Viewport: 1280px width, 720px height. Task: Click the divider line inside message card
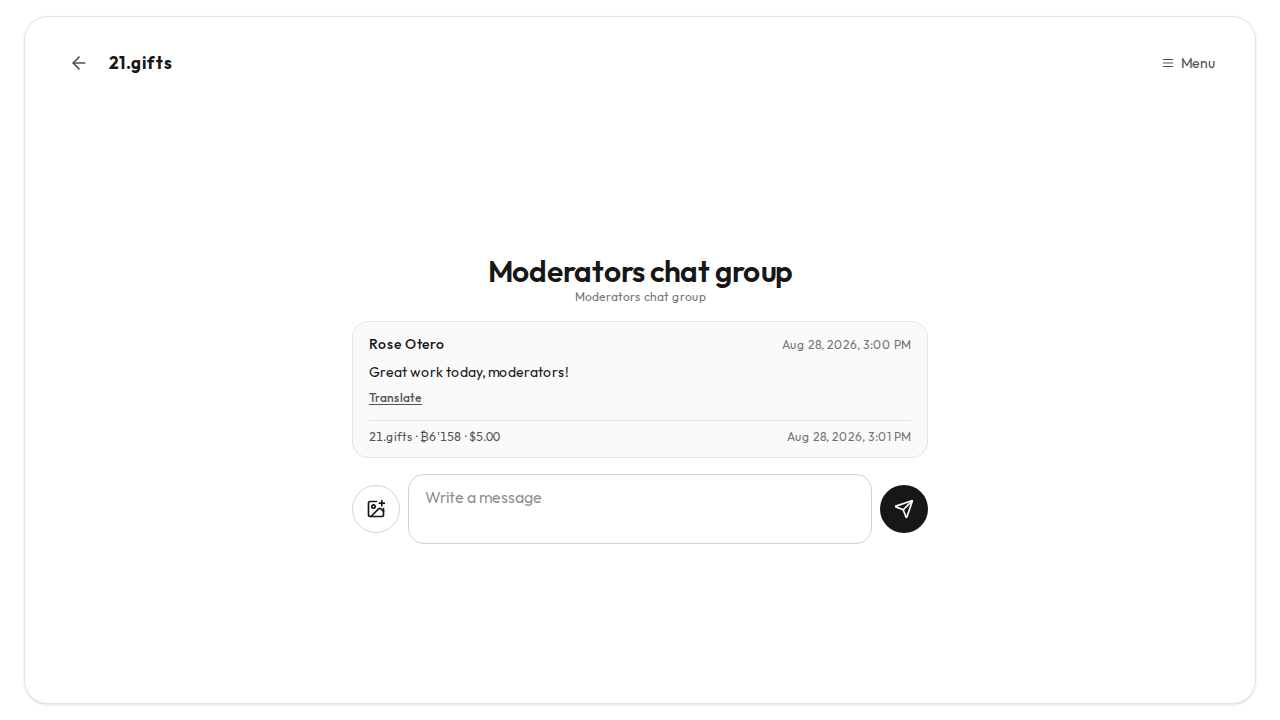(640, 420)
